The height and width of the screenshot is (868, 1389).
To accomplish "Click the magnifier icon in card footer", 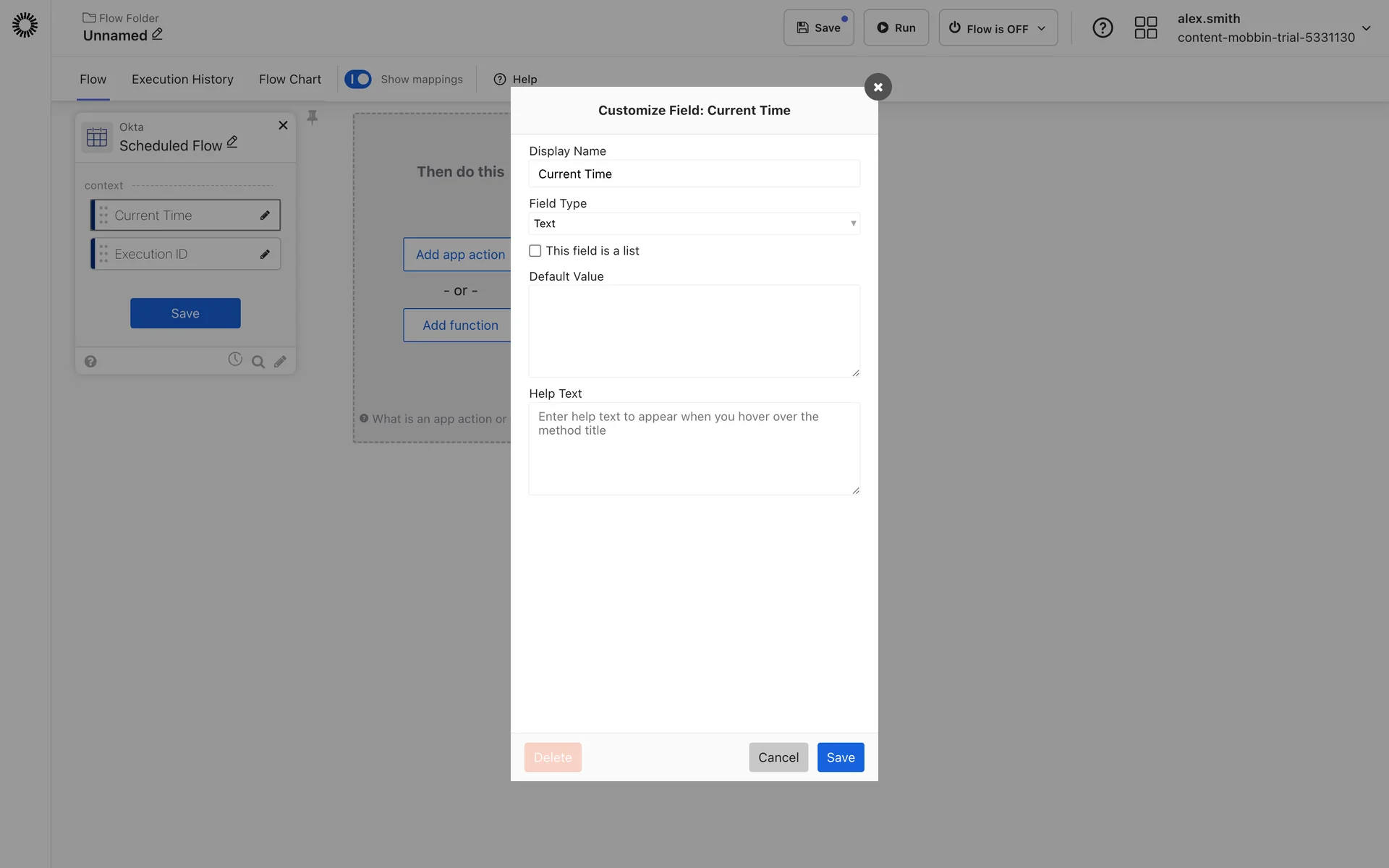I will pos(258,362).
